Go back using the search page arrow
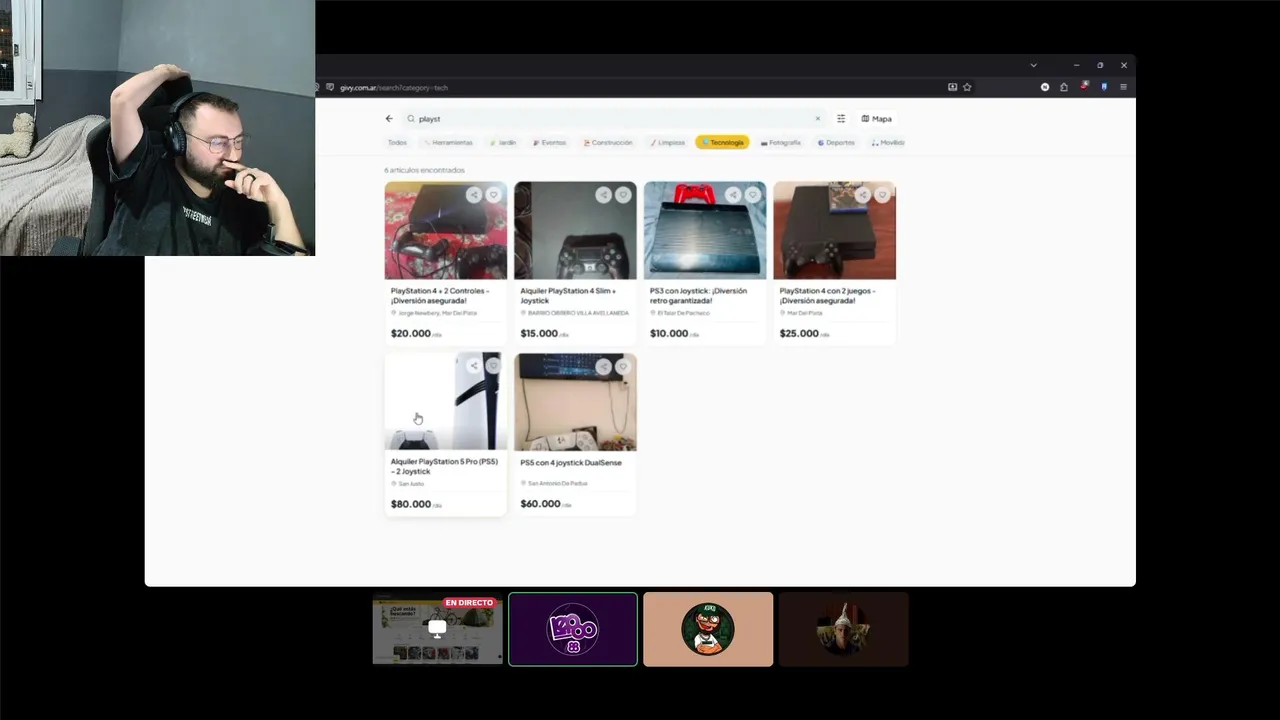 (x=389, y=118)
